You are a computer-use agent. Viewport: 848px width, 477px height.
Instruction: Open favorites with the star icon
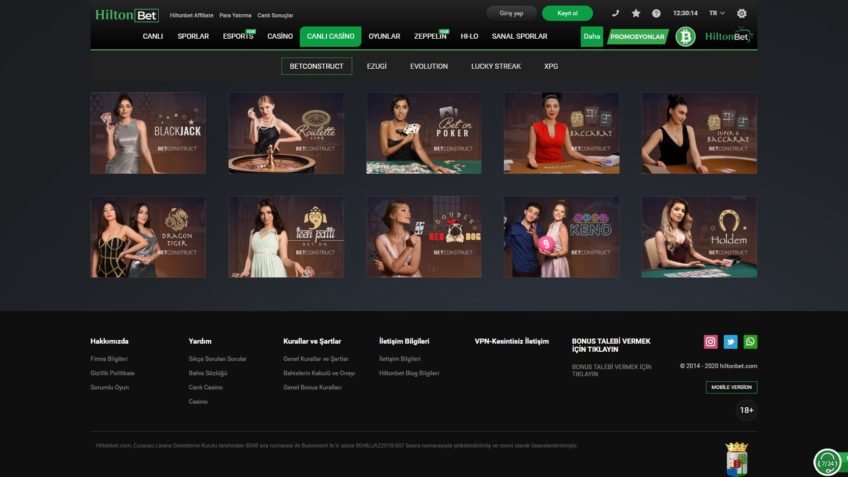pyautogui.click(x=635, y=13)
